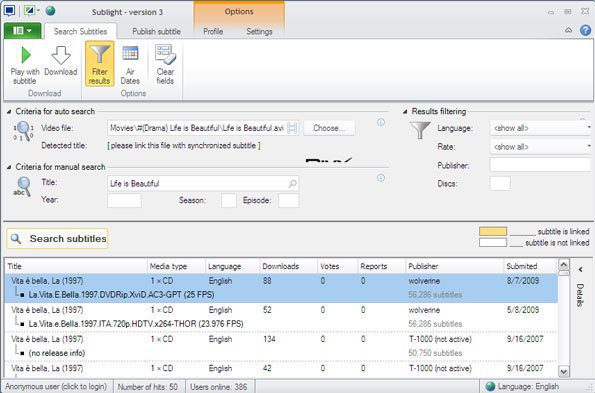The image size is (595, 393).
Task: Click 50,750 subtitles publisher count
Action: click(435, 353)
